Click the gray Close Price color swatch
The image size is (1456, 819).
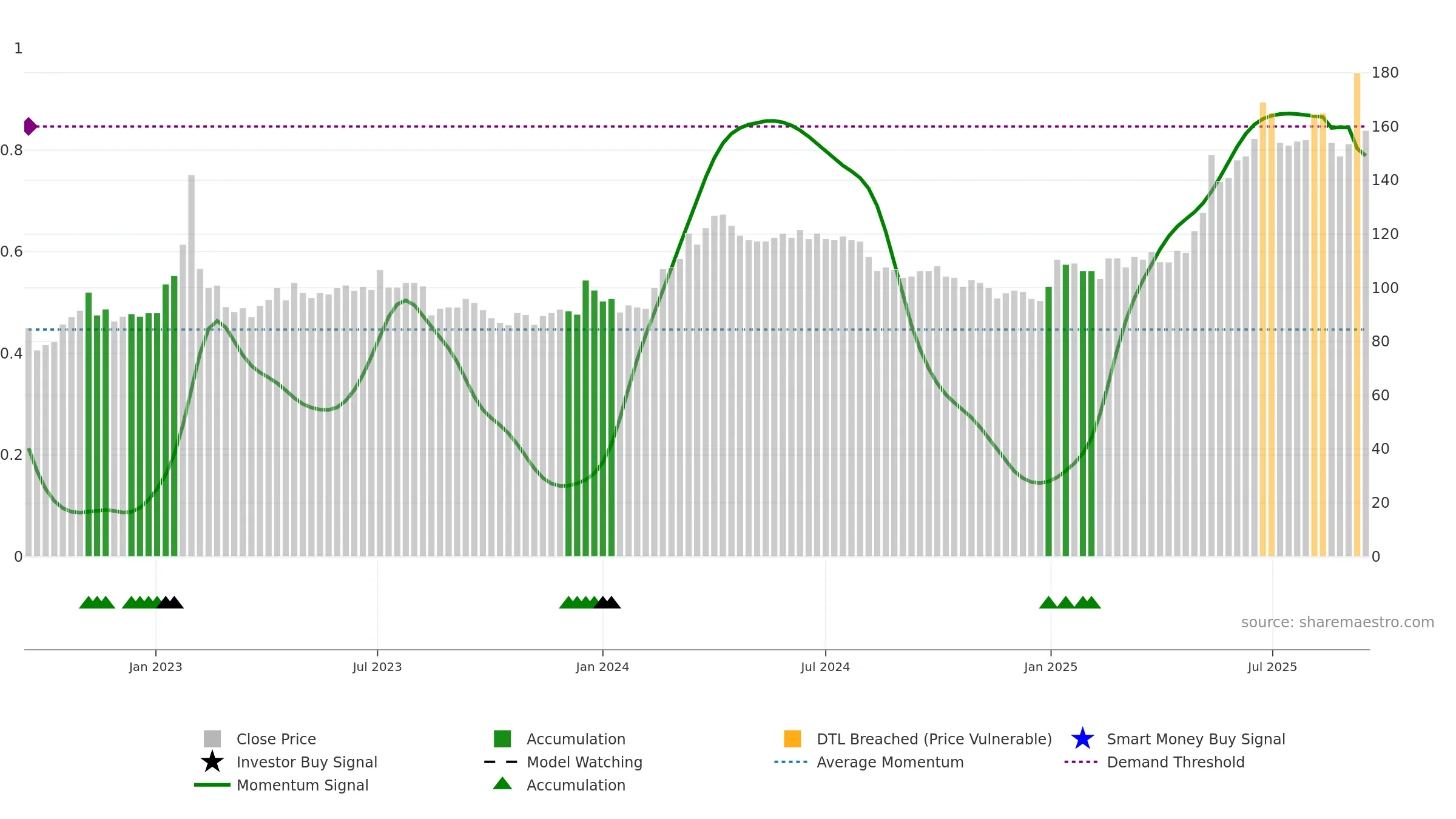click(x=212, y=739)
